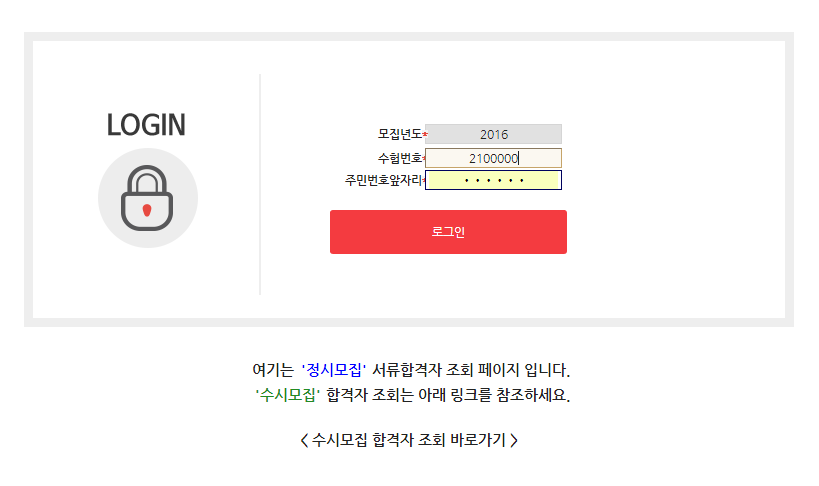Click the vertical divider beside the LOGIN panel

click(x=260, y=184)
